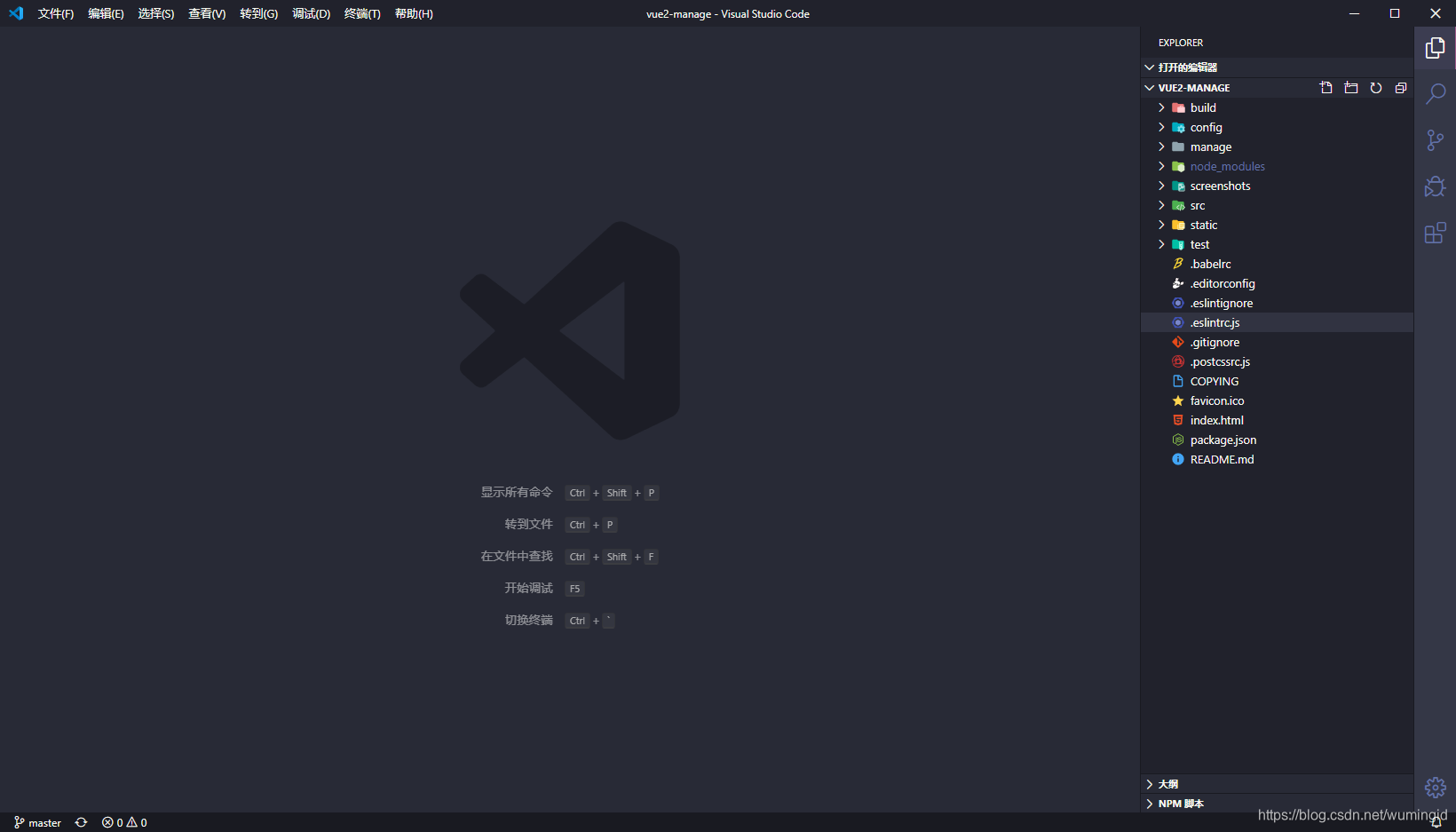Click the notifications bell in status bar
This screenshot has height=832, width=1456.
[x=1436, y=823]
